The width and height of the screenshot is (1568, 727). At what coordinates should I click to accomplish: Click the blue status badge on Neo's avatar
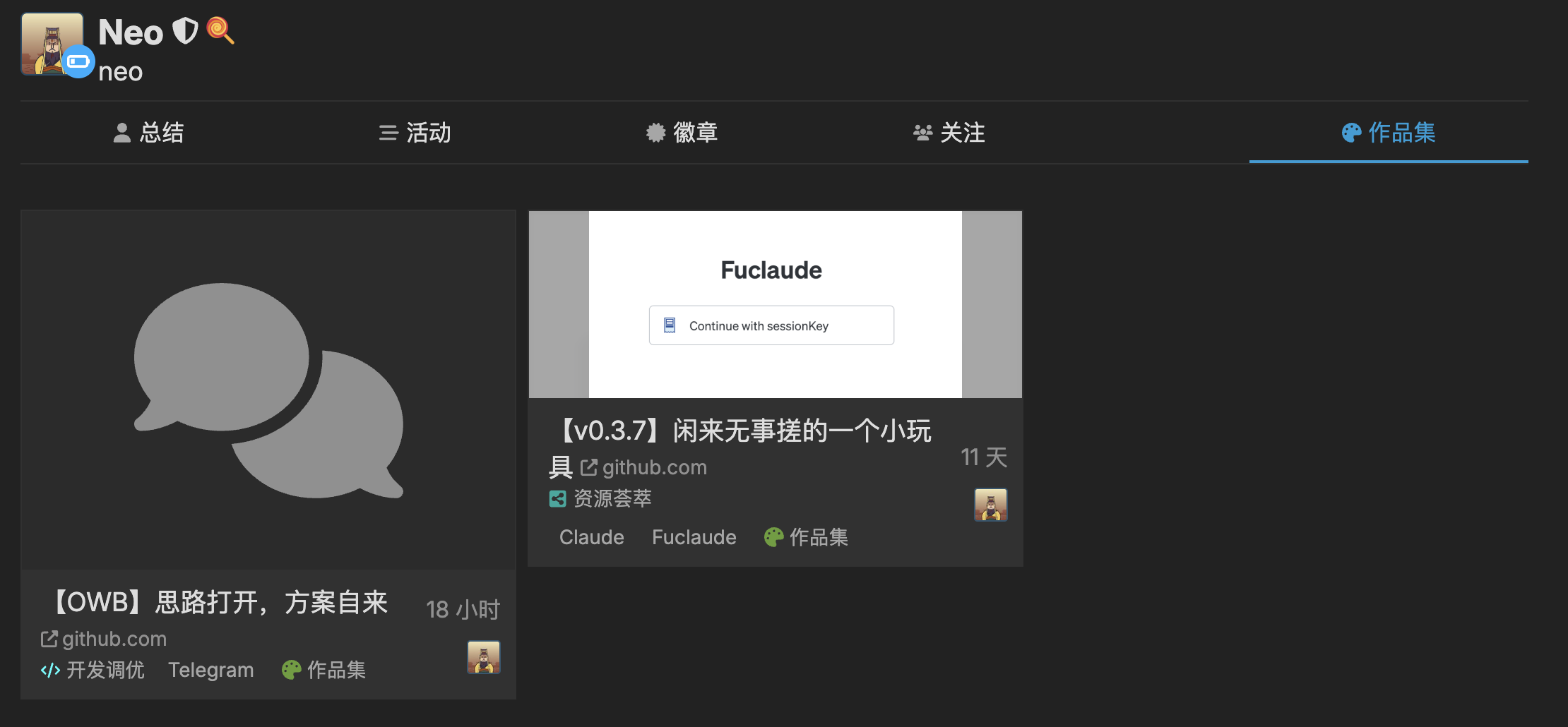point(78,61)
